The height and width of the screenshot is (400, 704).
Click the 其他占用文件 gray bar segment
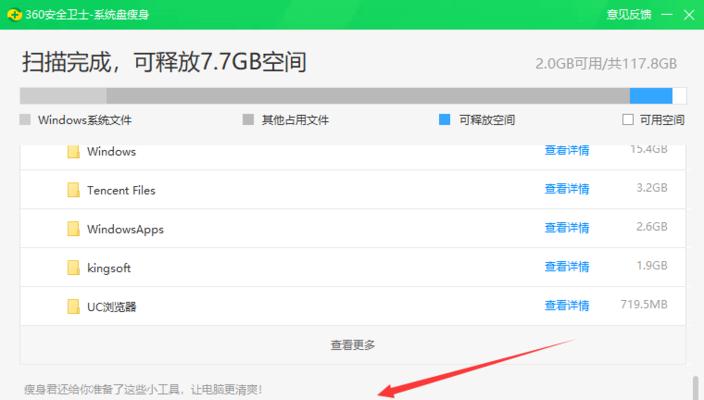pyautogui.click(x=368, y=96)
